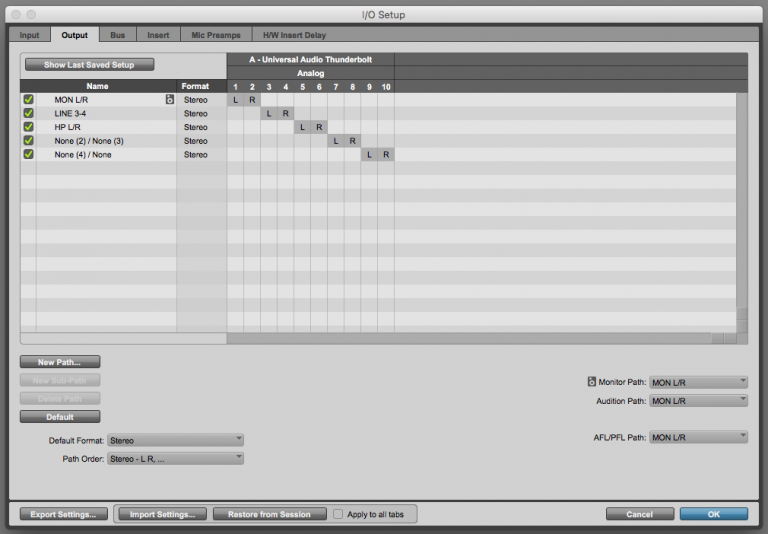The width and height of the screenshot is (768, 534).
Task: Open the Monitor Path dropdown
Action: click(x=698, y=382)
